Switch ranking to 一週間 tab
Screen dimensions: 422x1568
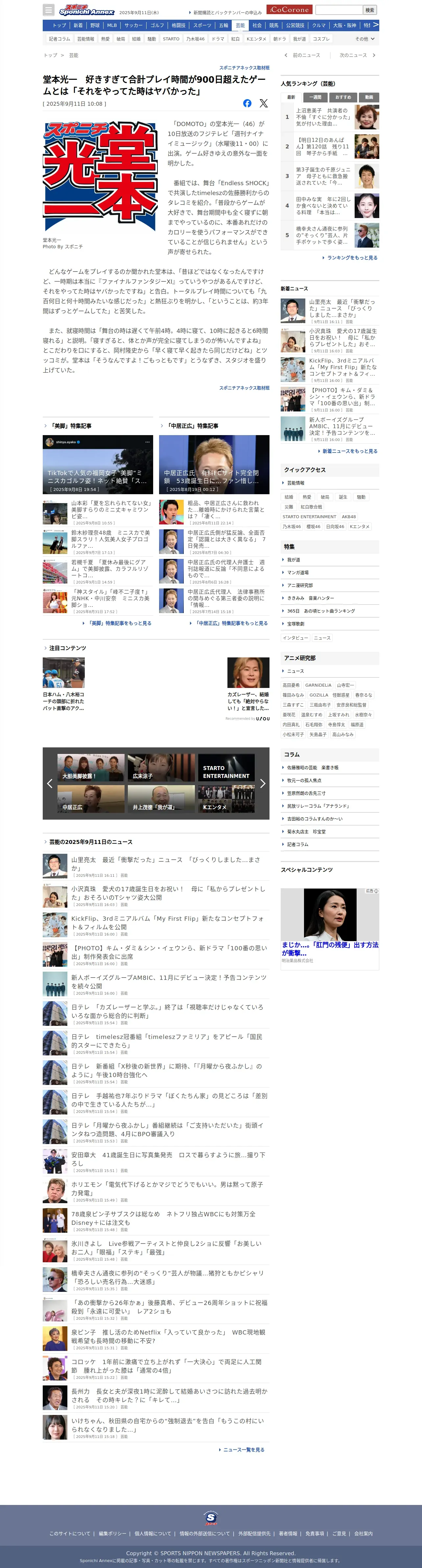pyautogui.click(x=316, y=98)
